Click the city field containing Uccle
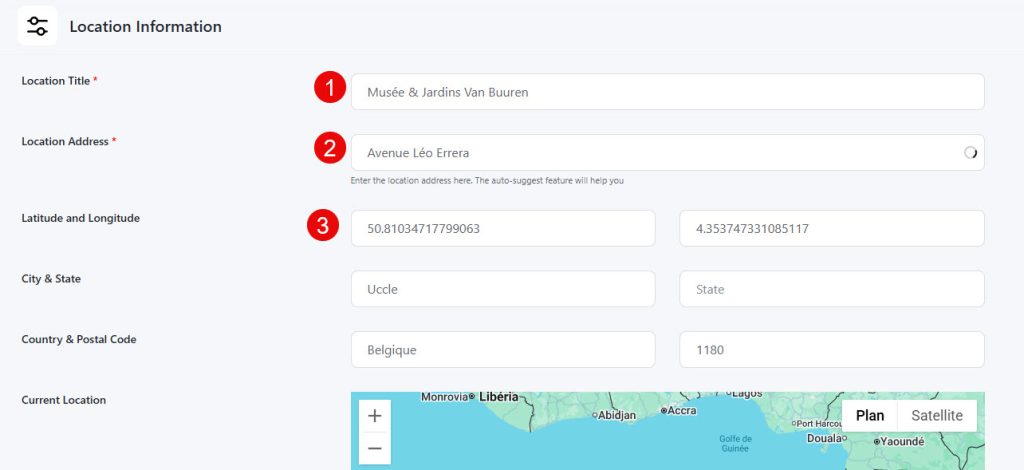 (x=503, y=289)
